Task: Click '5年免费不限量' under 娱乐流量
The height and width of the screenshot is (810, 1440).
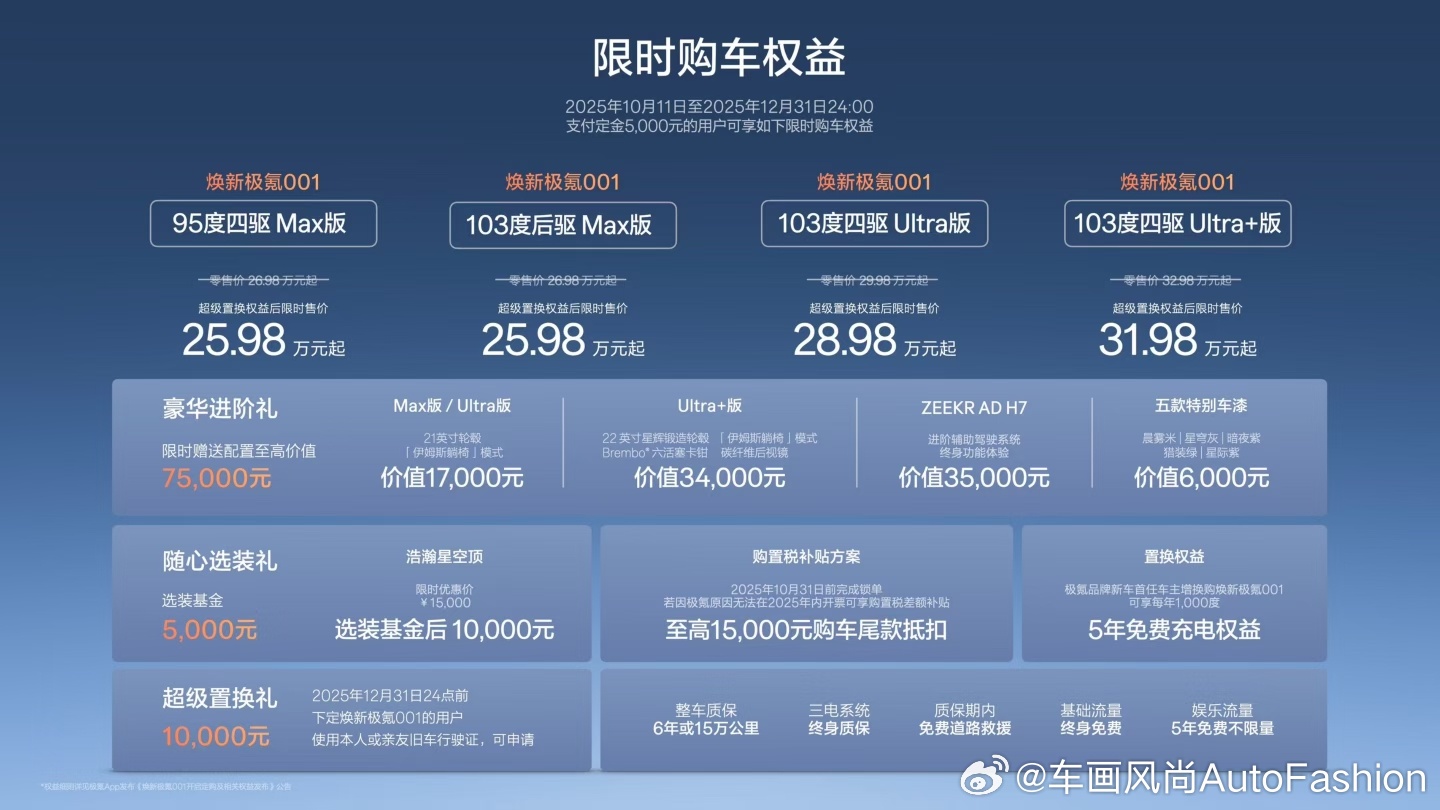Action: (x=1222, y=728)
